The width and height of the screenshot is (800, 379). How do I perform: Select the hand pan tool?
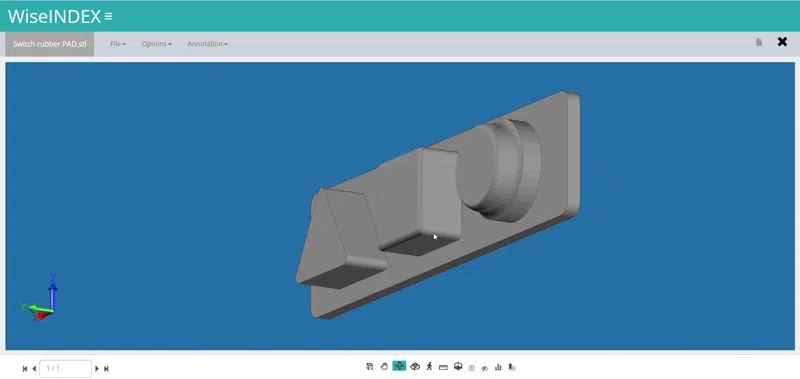click(384, 366)
